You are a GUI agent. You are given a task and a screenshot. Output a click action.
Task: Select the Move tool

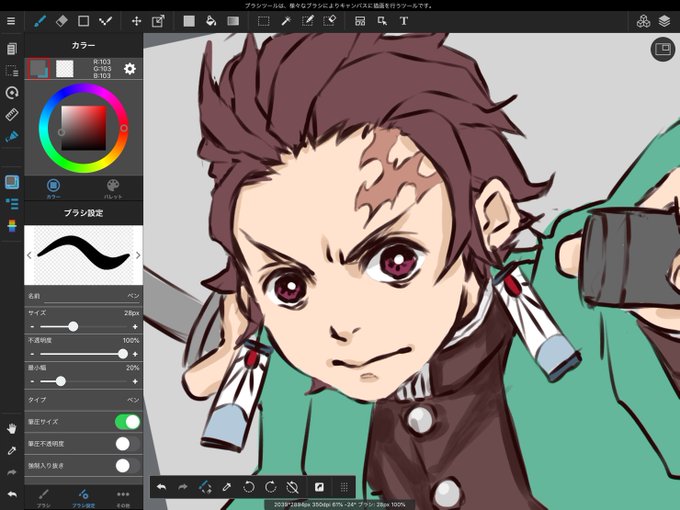pos(136,21)
